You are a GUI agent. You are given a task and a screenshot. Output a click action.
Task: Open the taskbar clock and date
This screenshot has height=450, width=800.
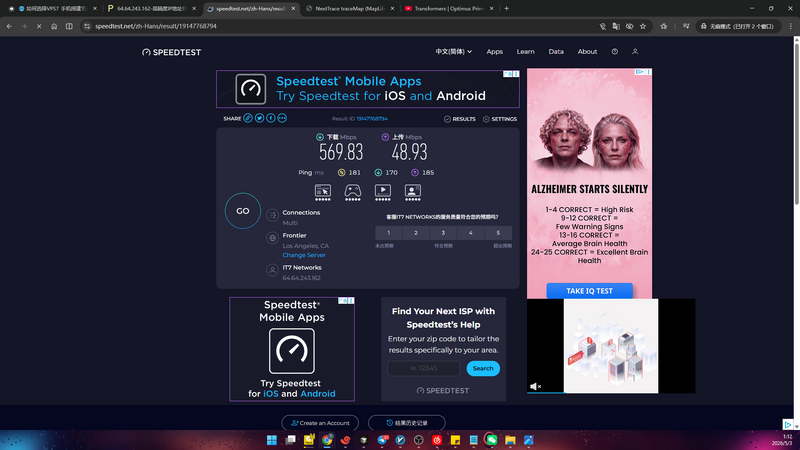782,440
